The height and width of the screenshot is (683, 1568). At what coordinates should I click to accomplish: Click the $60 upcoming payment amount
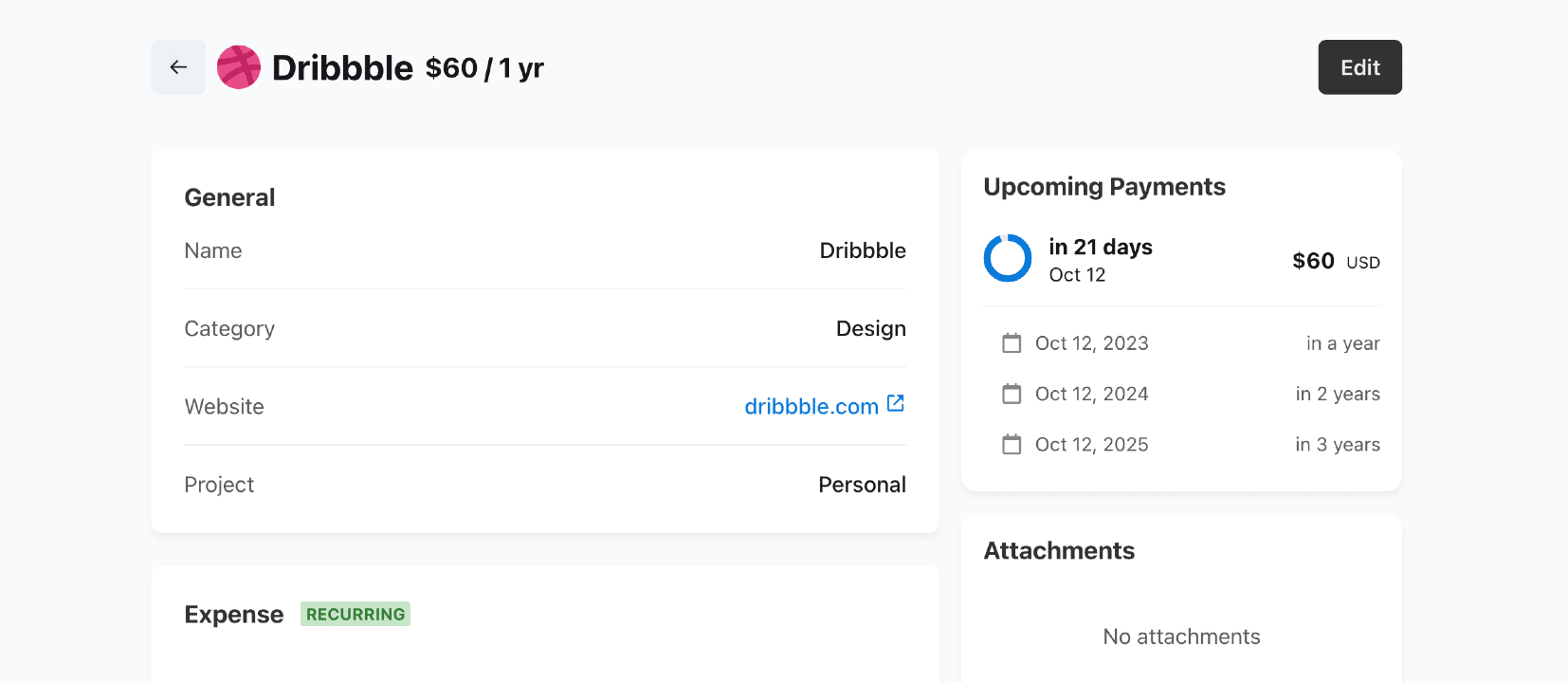click(x=1313, y=261)
